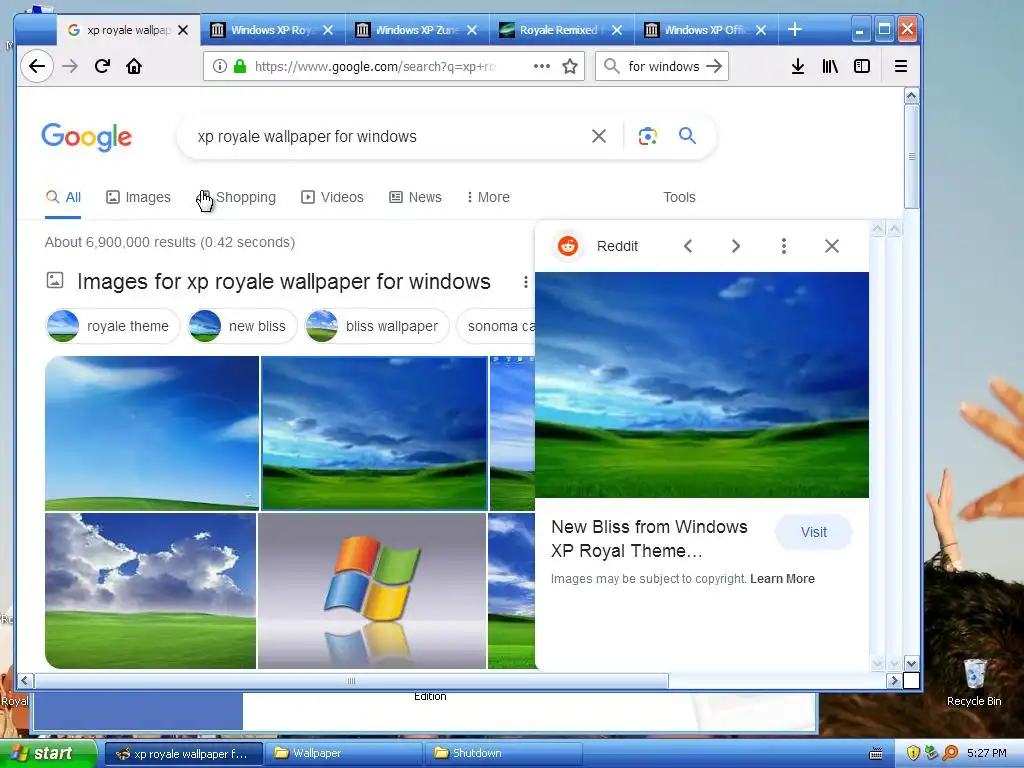Show previous image in preview panel
The width and height of the screenshot is (1024, 768).
688,246
